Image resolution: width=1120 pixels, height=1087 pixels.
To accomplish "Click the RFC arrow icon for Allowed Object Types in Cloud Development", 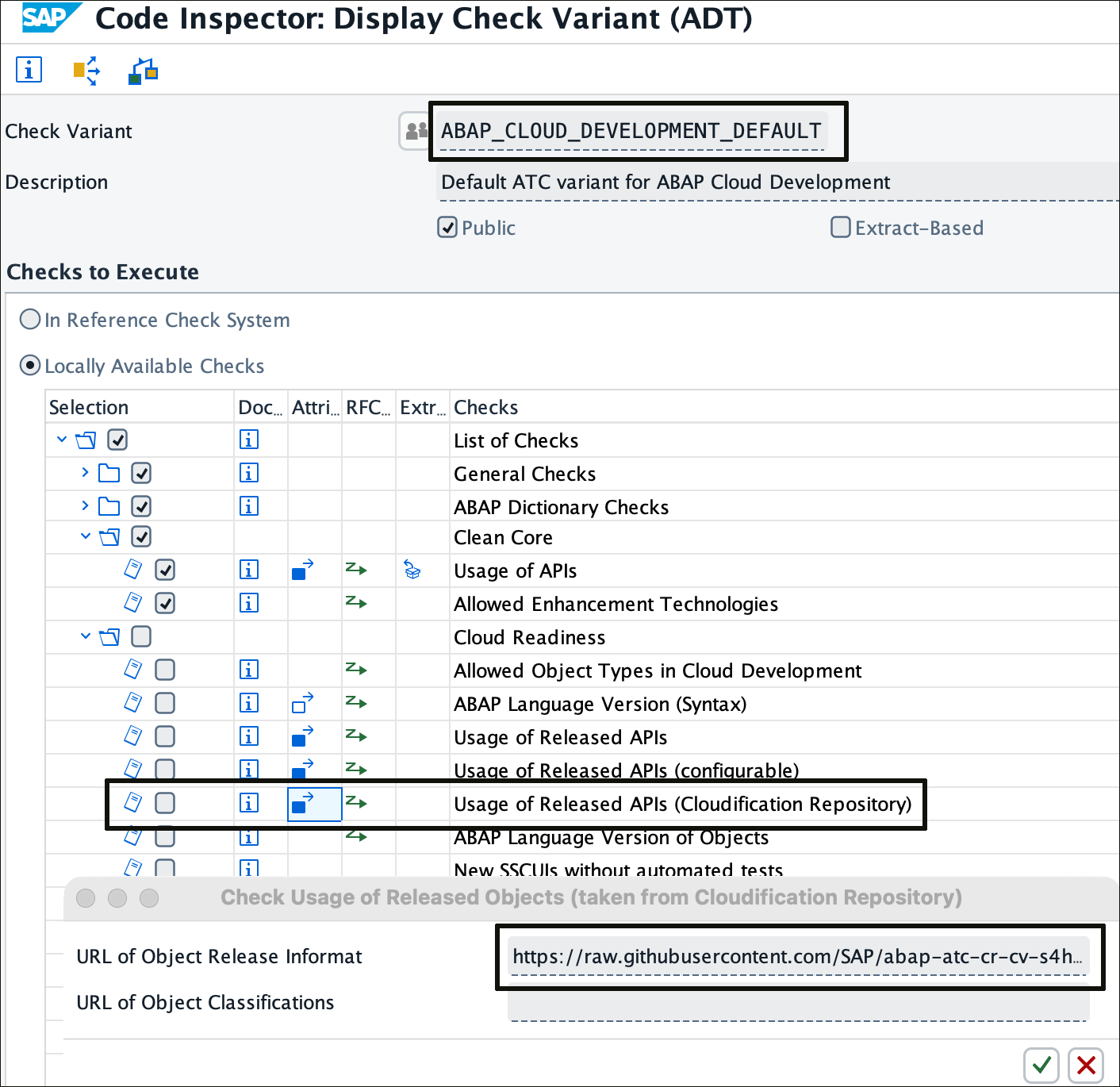I will click(356, 669).
